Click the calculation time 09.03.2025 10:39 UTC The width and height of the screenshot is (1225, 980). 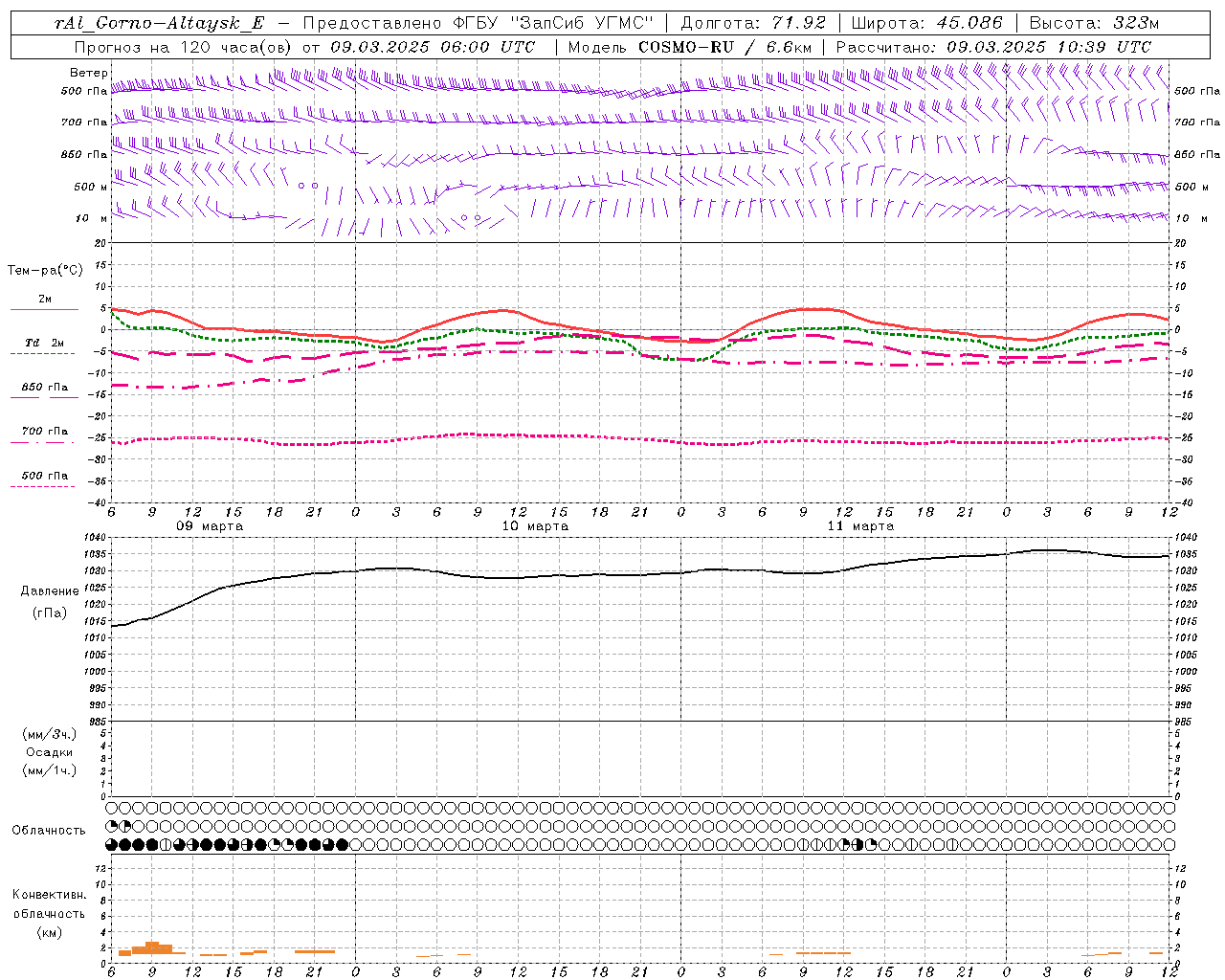pyautogui.click(x=1049, y=47)
